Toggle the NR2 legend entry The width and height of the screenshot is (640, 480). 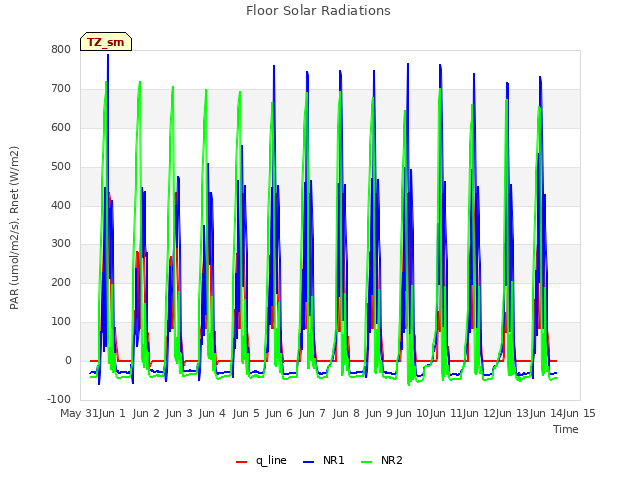point(382,460)
